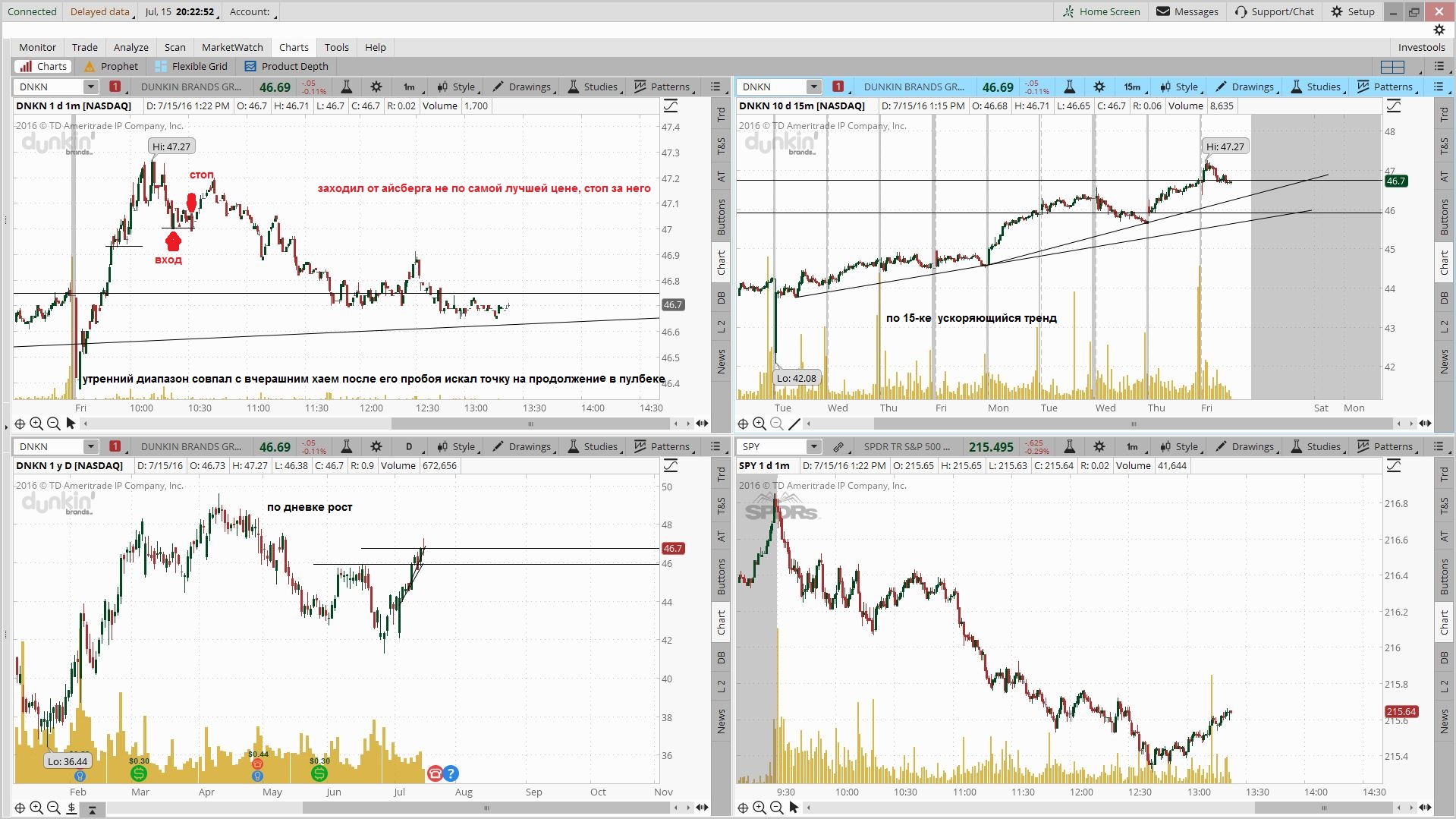Viewport: 1456px width, 819px height.
Task: Select trendline drawing tool below DNKN 15m chart
Action: click(x=794, y=424)
